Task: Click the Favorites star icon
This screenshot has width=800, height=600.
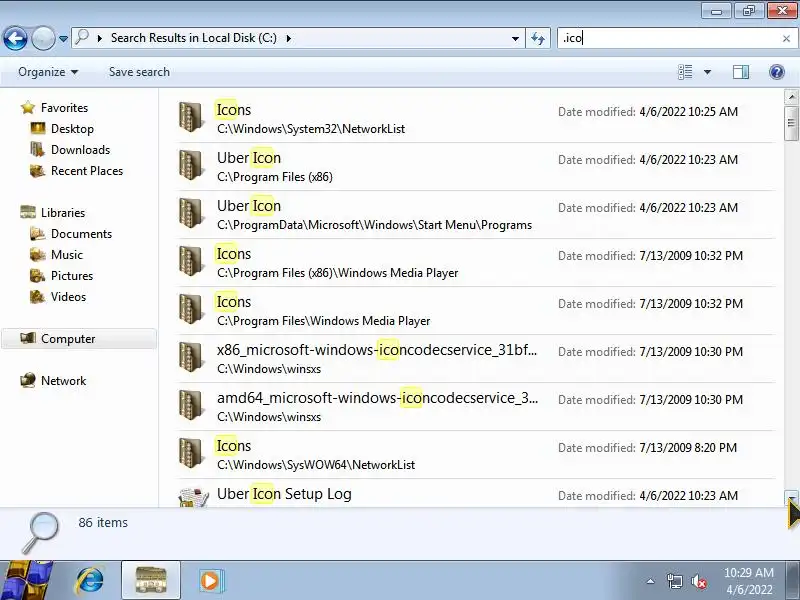Action: coord(28,108)
